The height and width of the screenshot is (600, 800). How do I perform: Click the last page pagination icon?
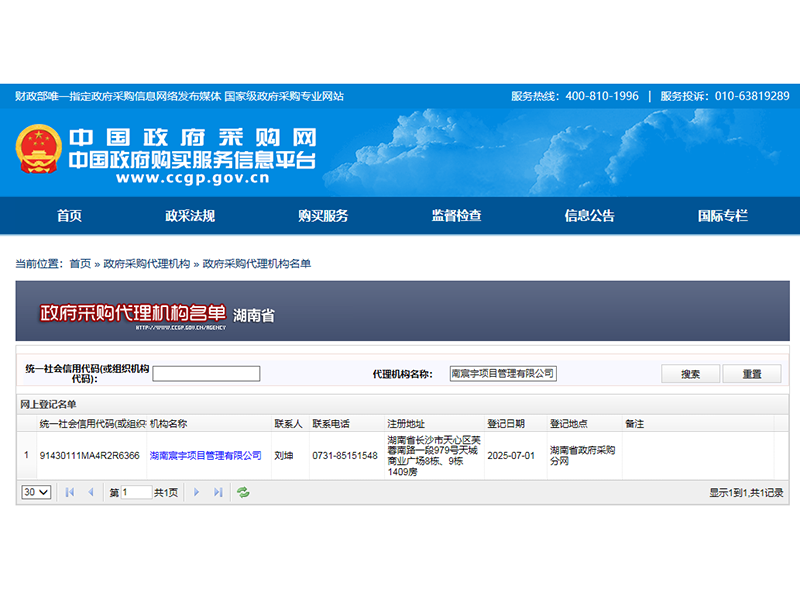[218, 492]
